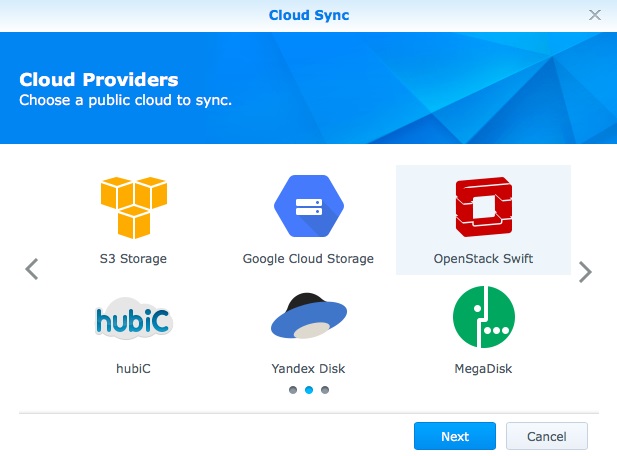The image size is (617, 456).
Task: Choose the Google Cloud Storage hexagon icon
Action: (309, 206)
